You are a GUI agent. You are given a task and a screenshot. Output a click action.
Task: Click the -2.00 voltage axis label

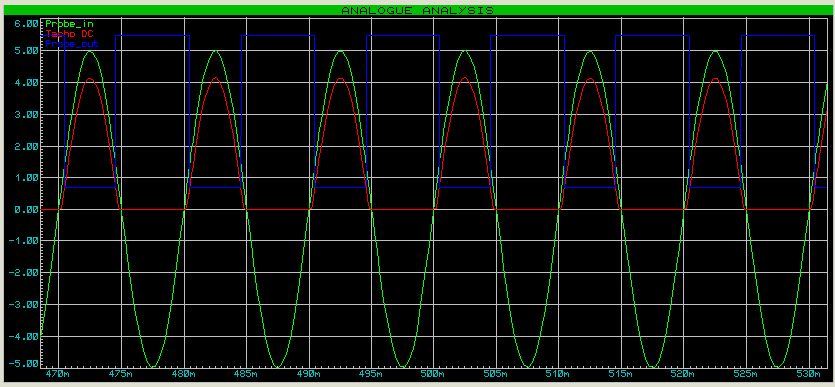23,273
